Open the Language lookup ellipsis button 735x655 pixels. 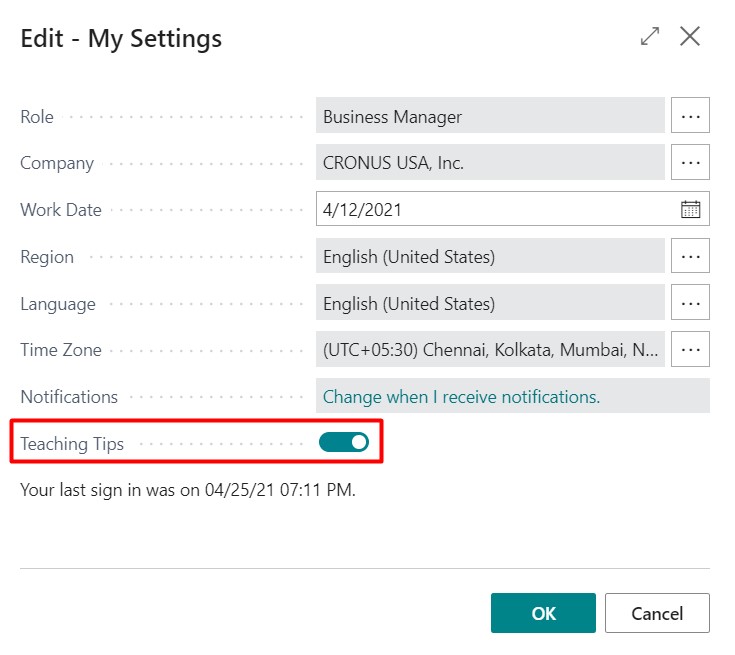click(x=690, y=303)
